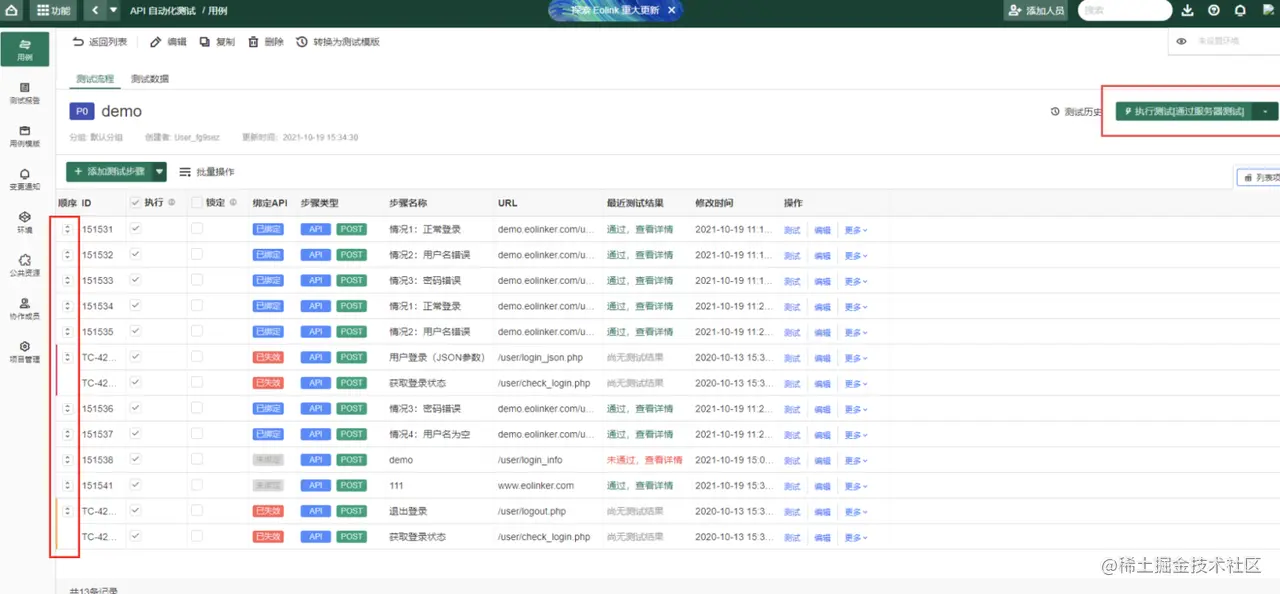Screen dimensions: 1280x594
Task: Open 协作成员 in the sidebar
Action: coord(25,308)
